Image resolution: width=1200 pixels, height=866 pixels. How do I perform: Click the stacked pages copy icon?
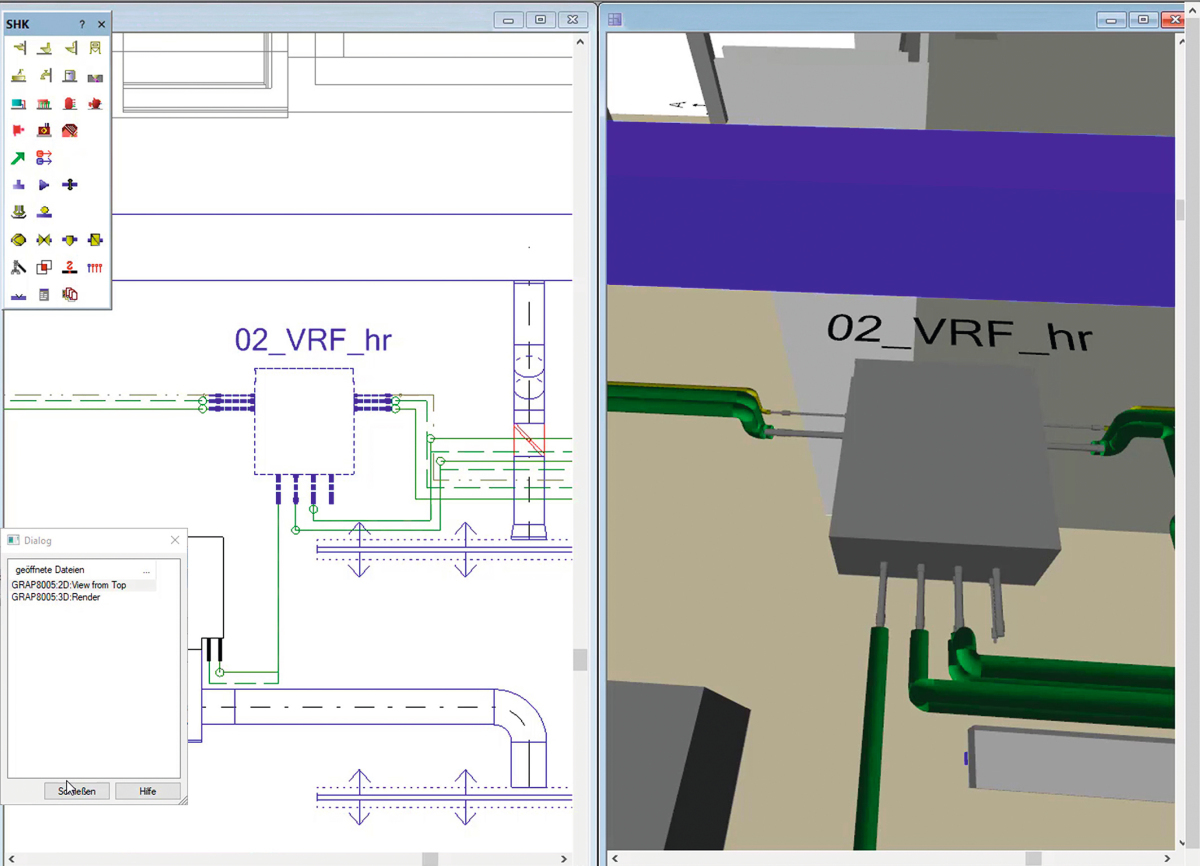tap(69, 295)
